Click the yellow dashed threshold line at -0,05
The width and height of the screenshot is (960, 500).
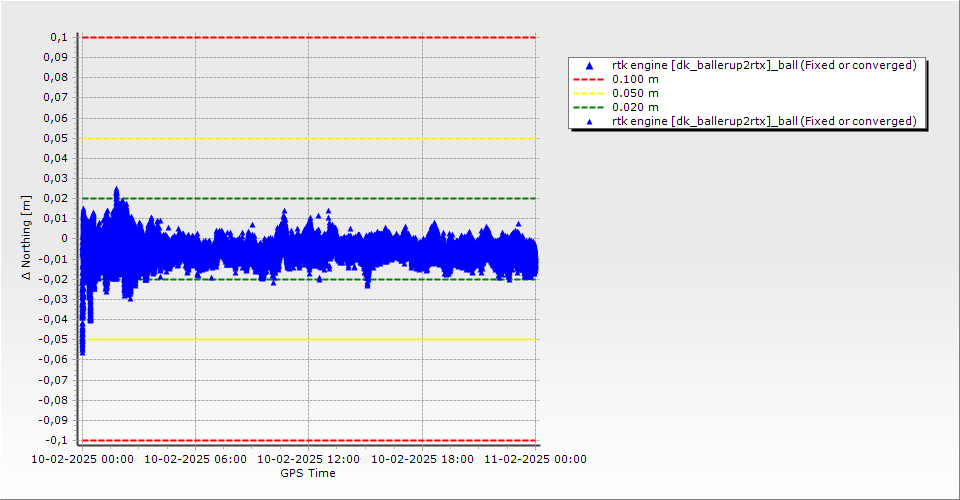click(x=309, y=340)
